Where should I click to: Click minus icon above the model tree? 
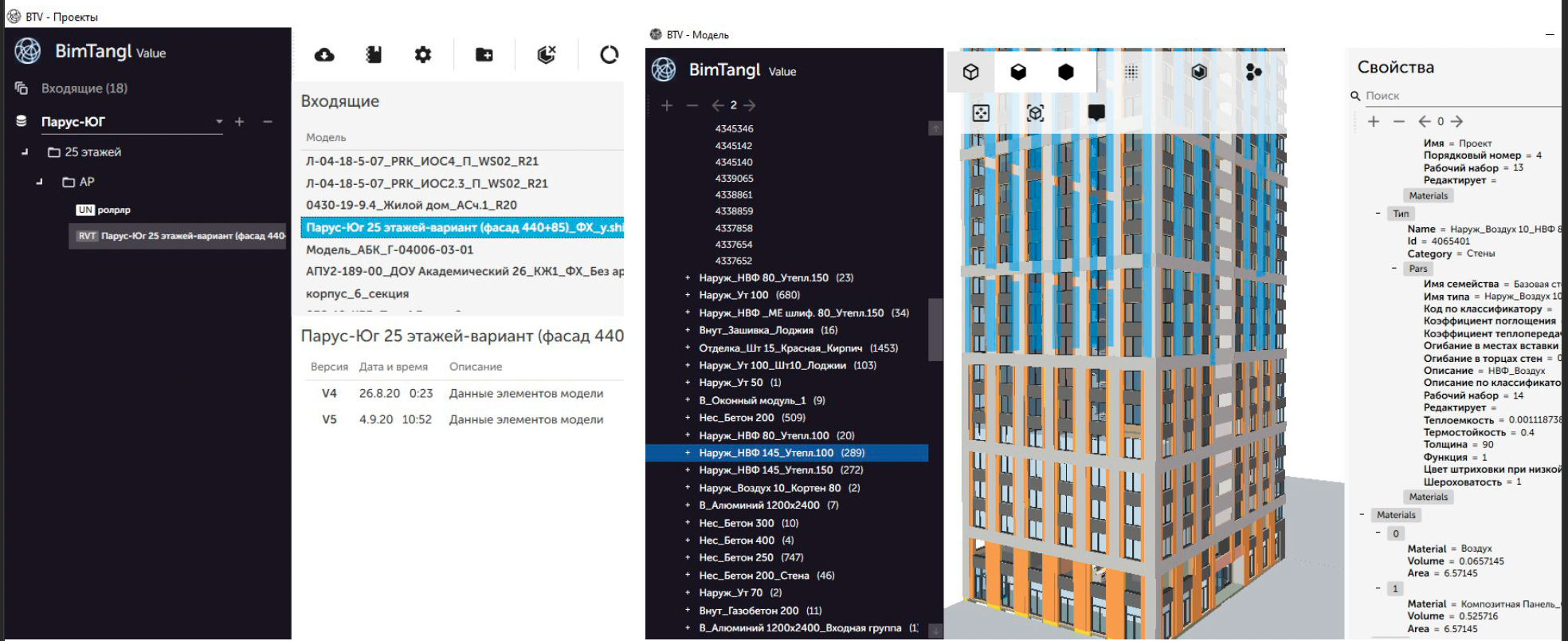[x=692, y=105]
